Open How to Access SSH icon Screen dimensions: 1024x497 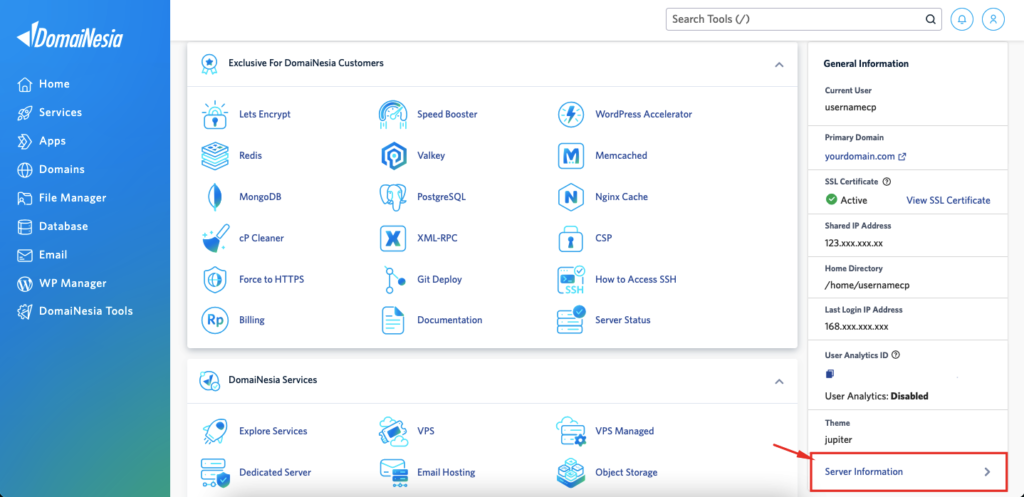click(571, 280)
